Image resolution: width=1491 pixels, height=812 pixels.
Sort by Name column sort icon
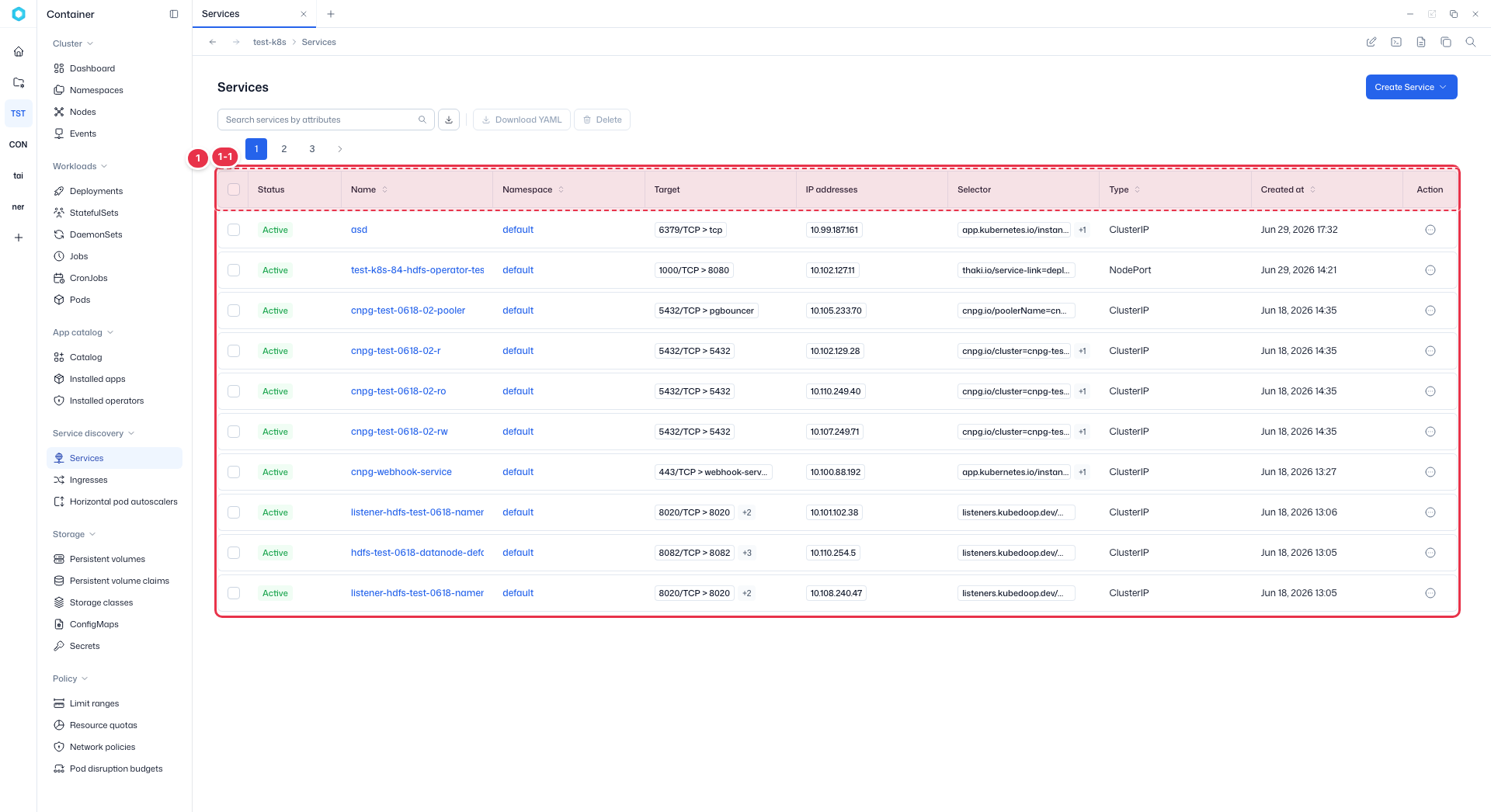pos(385,189)
